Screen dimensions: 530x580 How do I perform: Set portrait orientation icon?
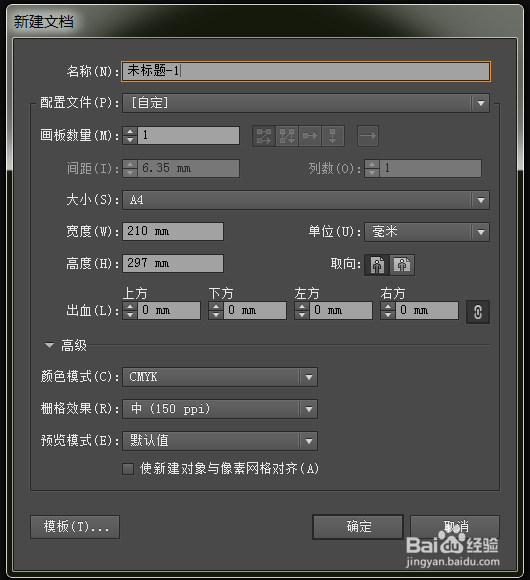377,265
